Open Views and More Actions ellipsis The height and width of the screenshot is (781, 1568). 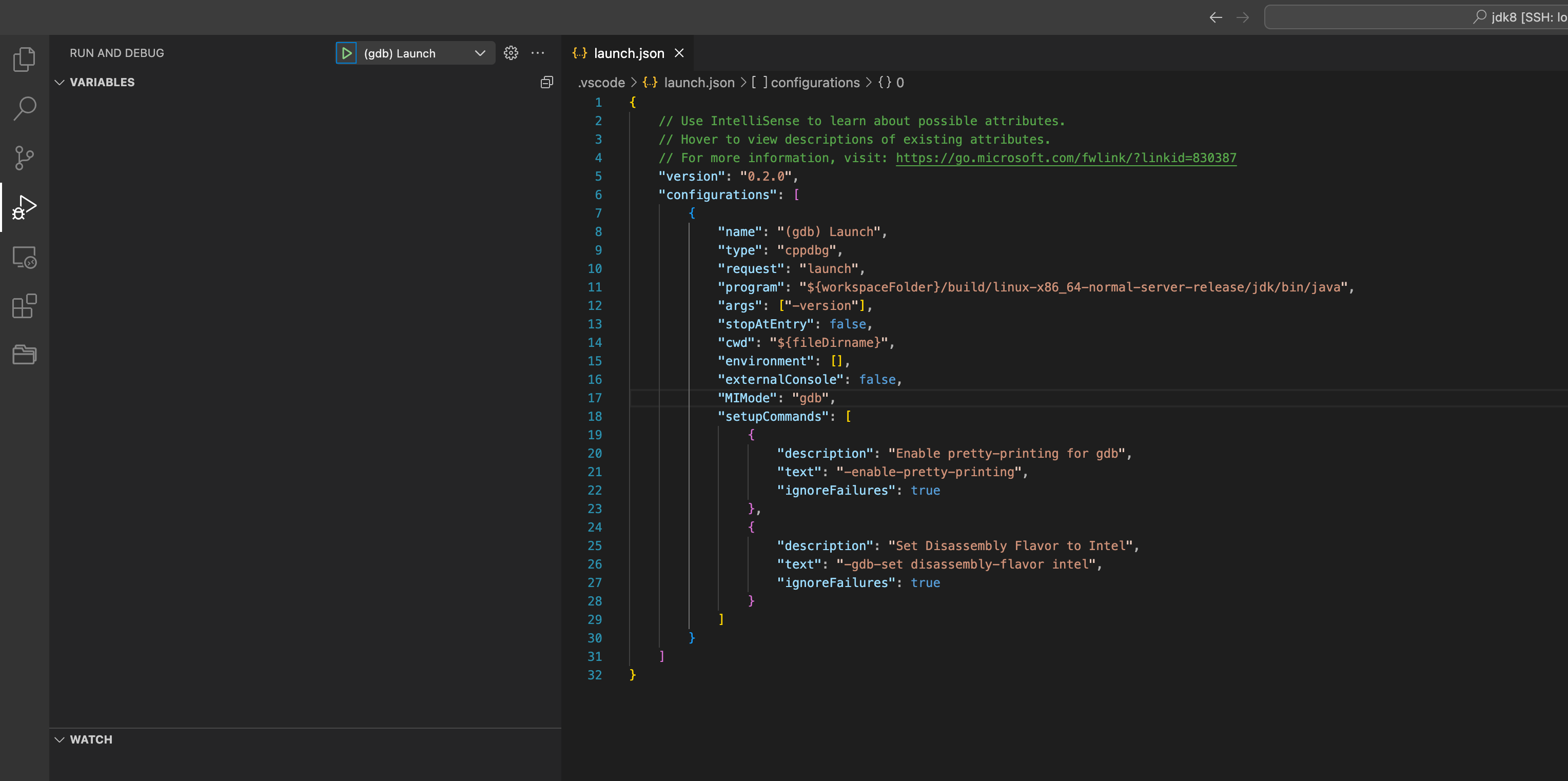(538, 53)
